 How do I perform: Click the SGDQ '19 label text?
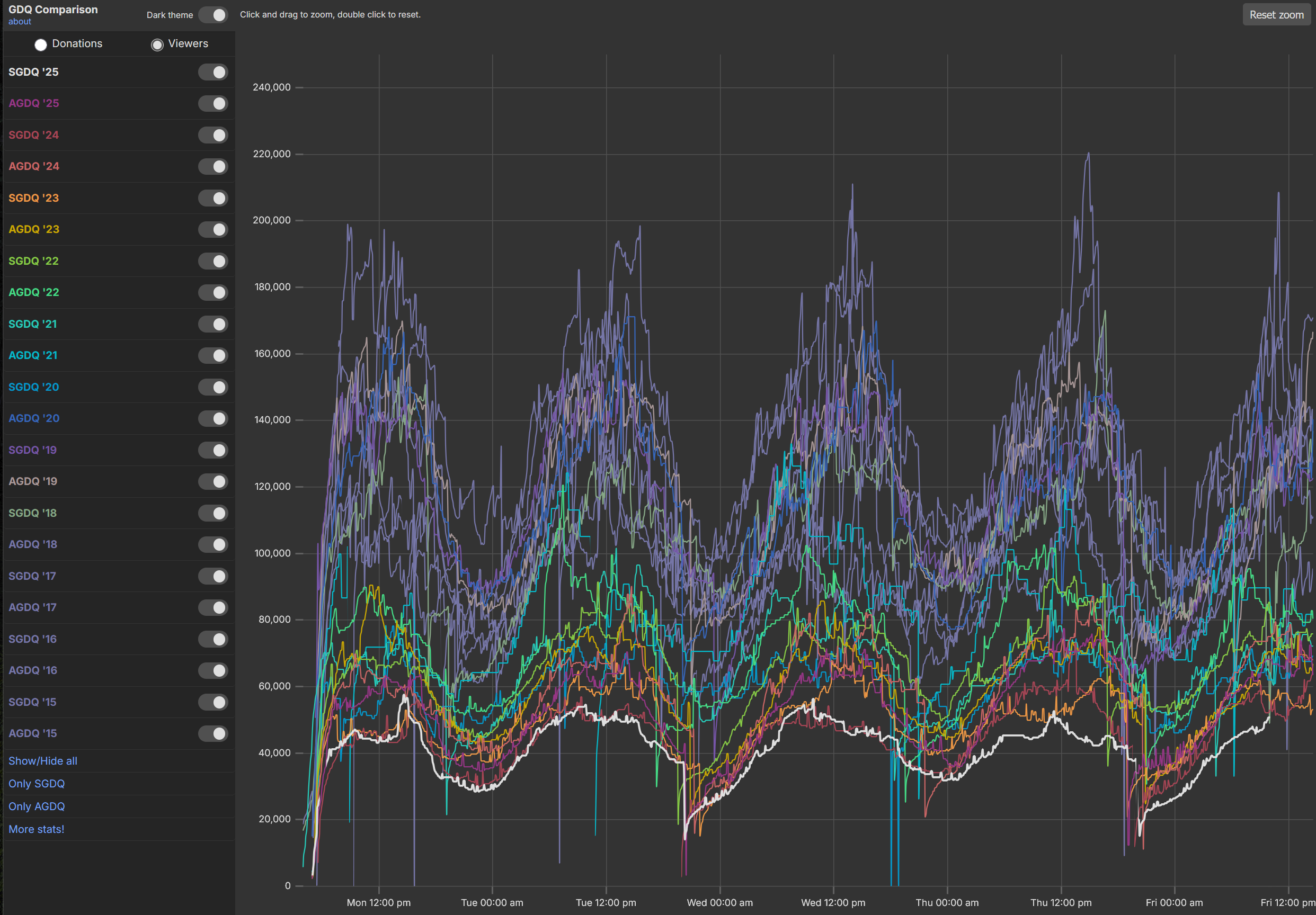tap(33, 450)
